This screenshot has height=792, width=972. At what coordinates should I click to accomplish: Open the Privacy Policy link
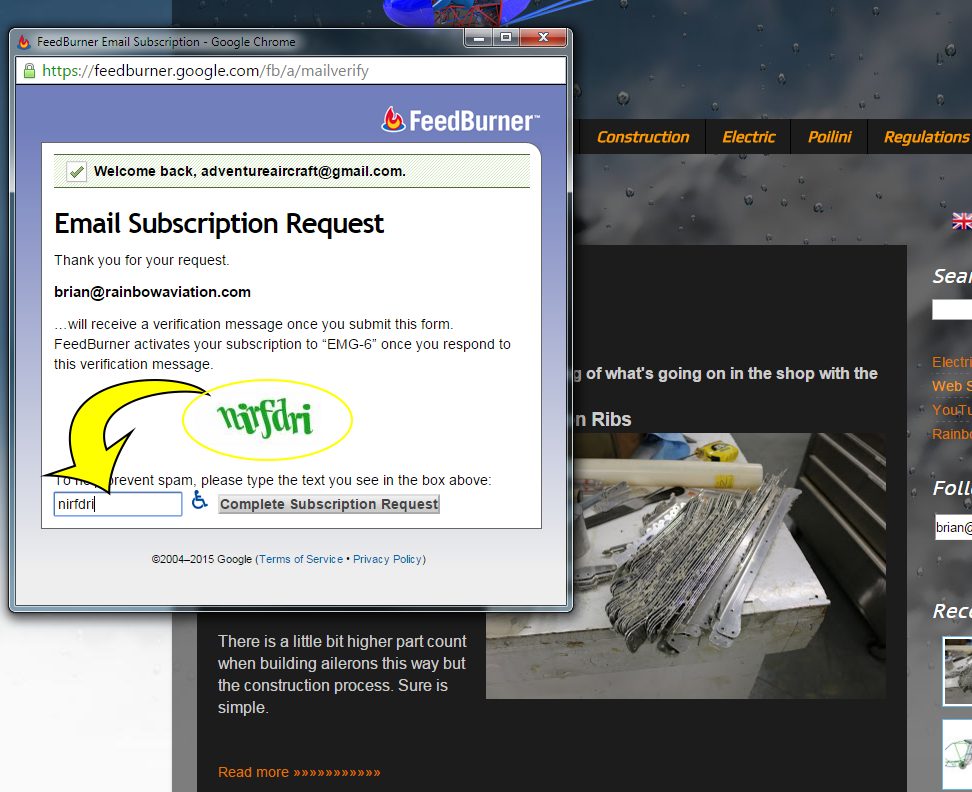[x=387, y=559]
